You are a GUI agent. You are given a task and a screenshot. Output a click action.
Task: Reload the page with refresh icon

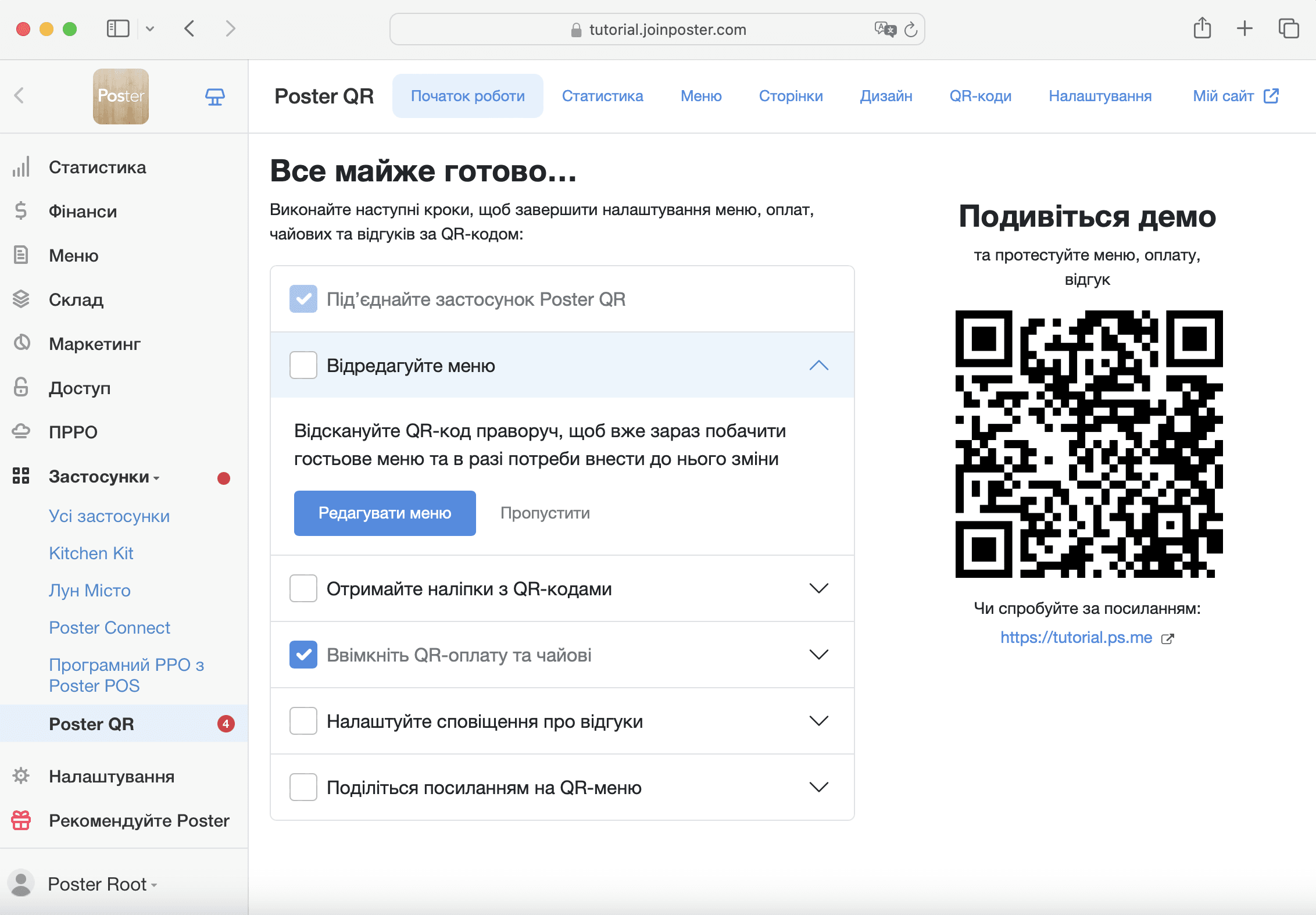(x=911, y=29)
